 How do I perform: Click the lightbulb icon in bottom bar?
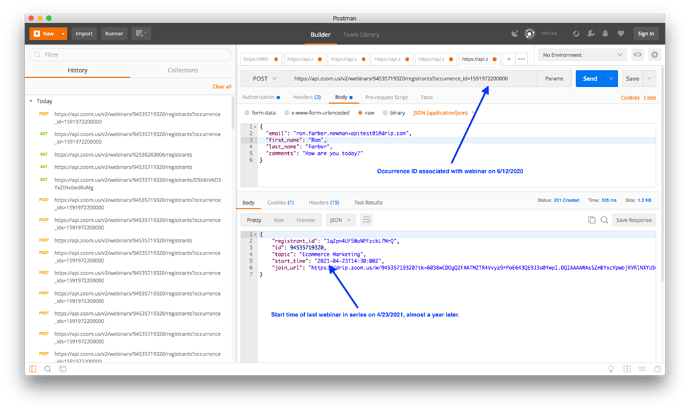click(611, 369)
